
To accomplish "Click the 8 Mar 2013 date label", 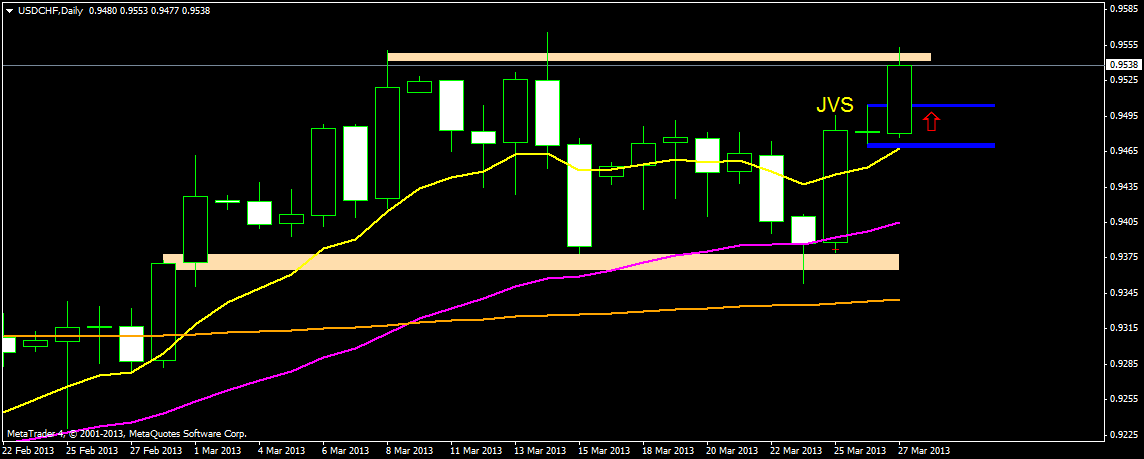I will (x=411, y=451).
